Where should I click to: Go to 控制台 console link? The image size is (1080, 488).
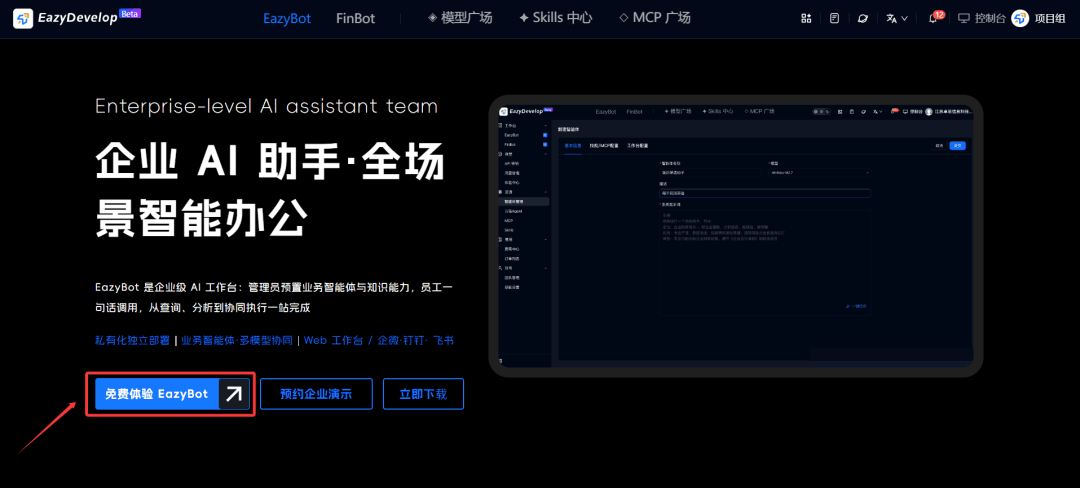pyautogui.click(x=982, y=19)
